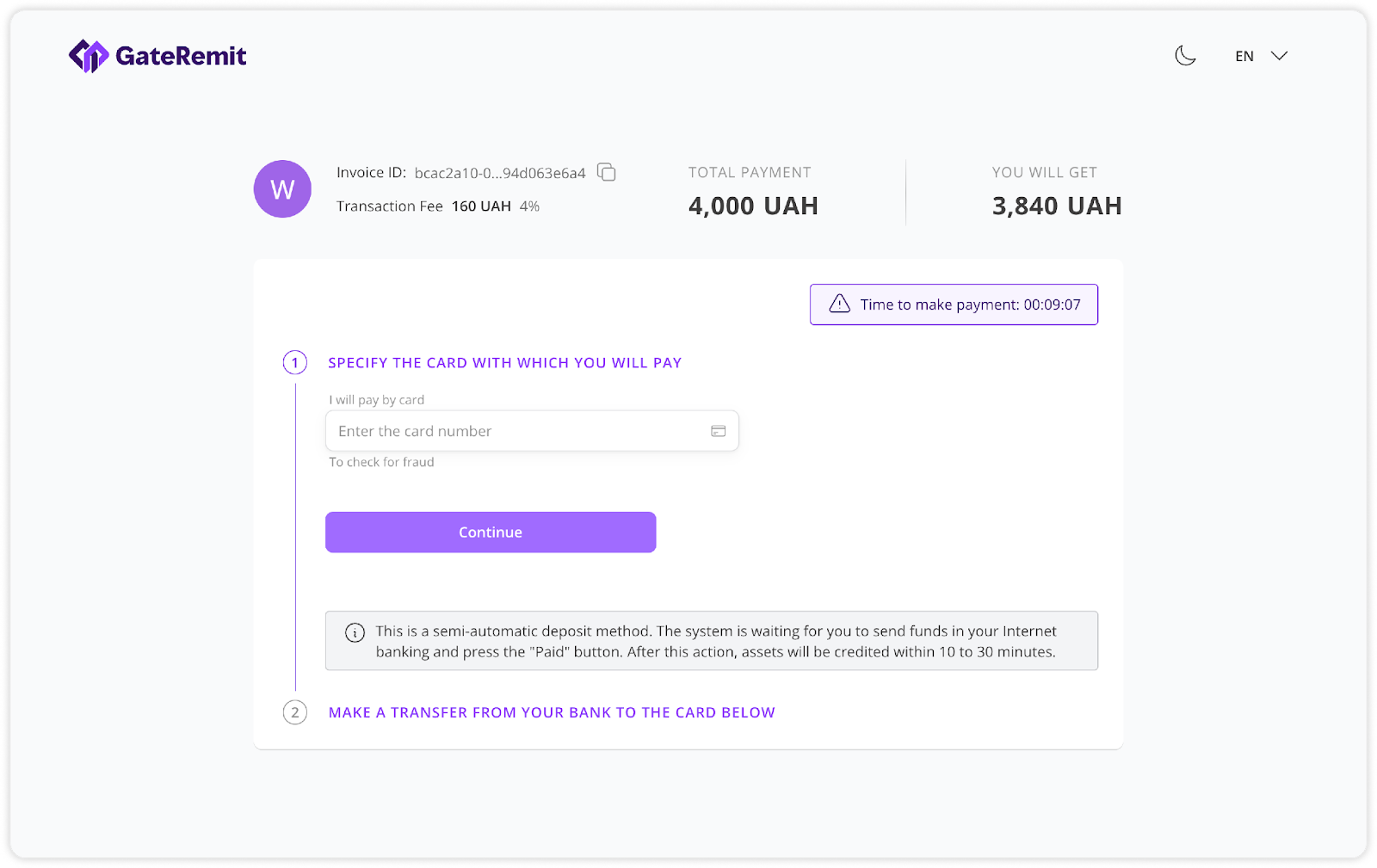Click the 3,840 UAH you will get amount
Screen dimensions: 1377x868
click(x=1057, y=206)
